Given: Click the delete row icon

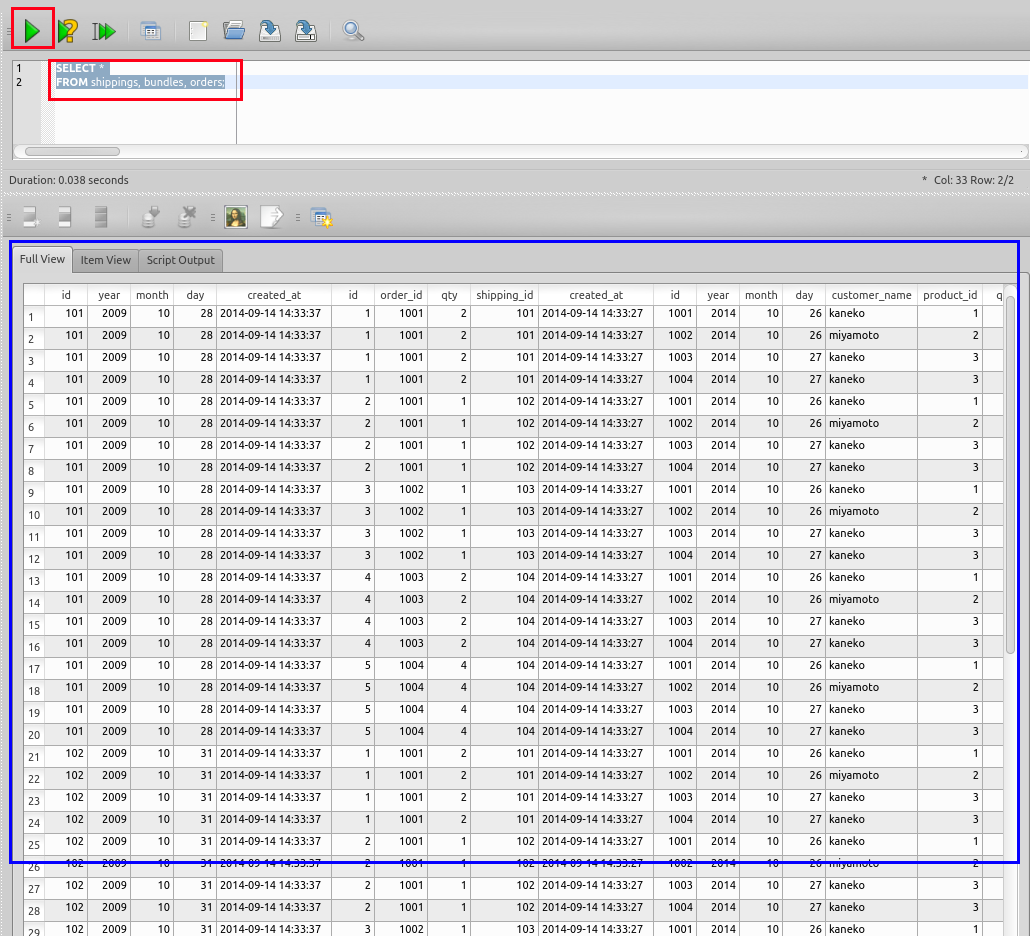Looking at the screenshot, I should pyautogui.click(x=101, y=217).
